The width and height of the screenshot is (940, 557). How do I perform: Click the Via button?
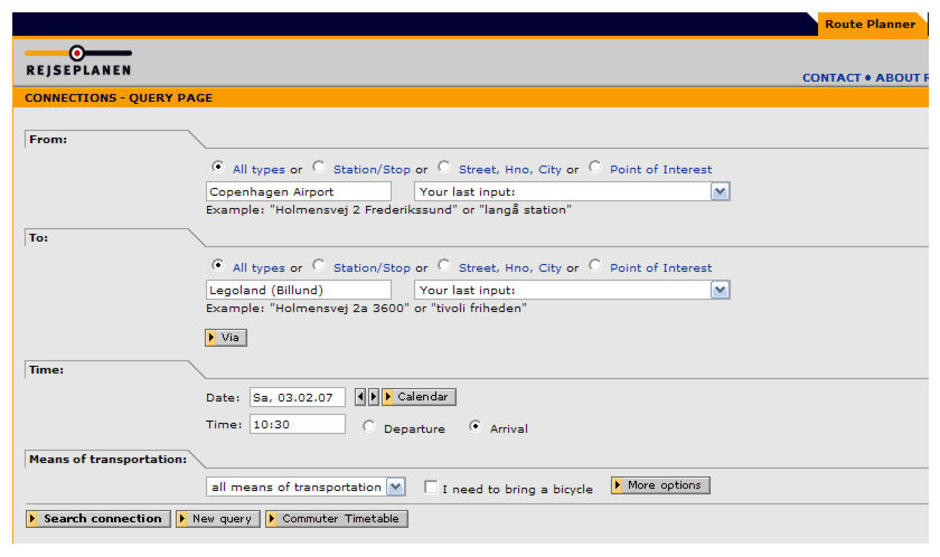226,338
